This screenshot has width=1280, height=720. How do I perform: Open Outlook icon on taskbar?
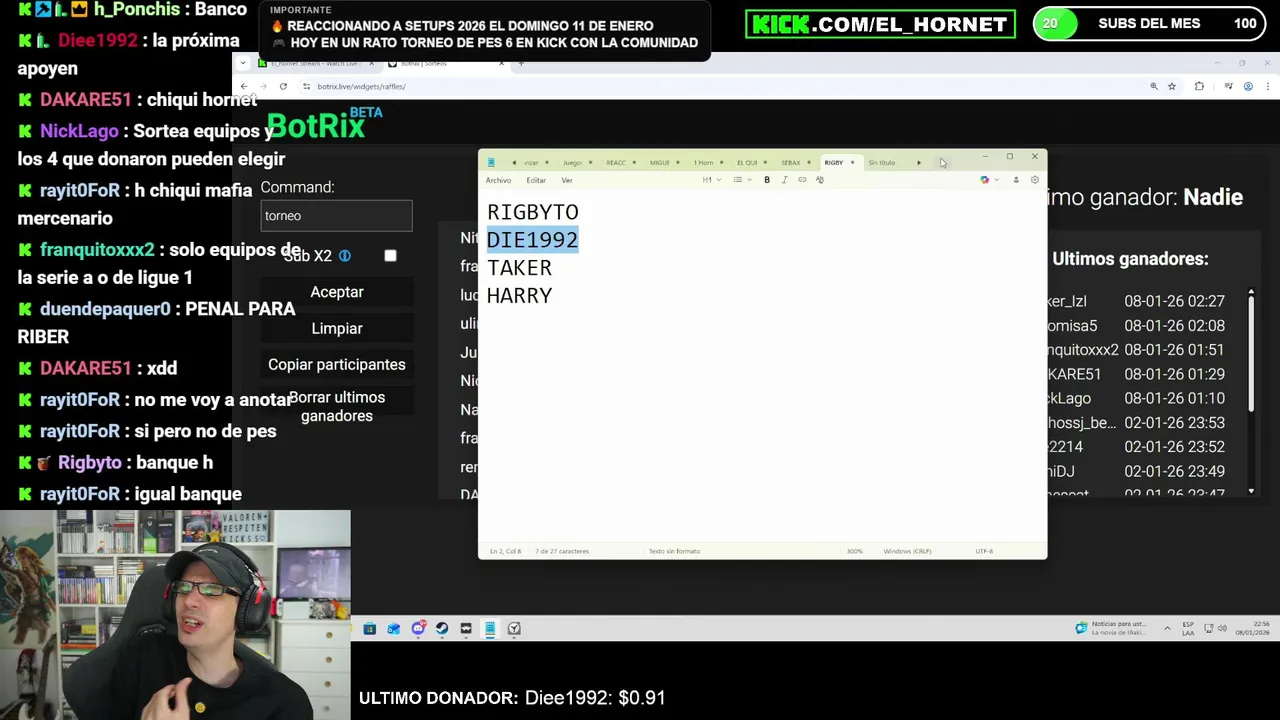click(393, 629)
